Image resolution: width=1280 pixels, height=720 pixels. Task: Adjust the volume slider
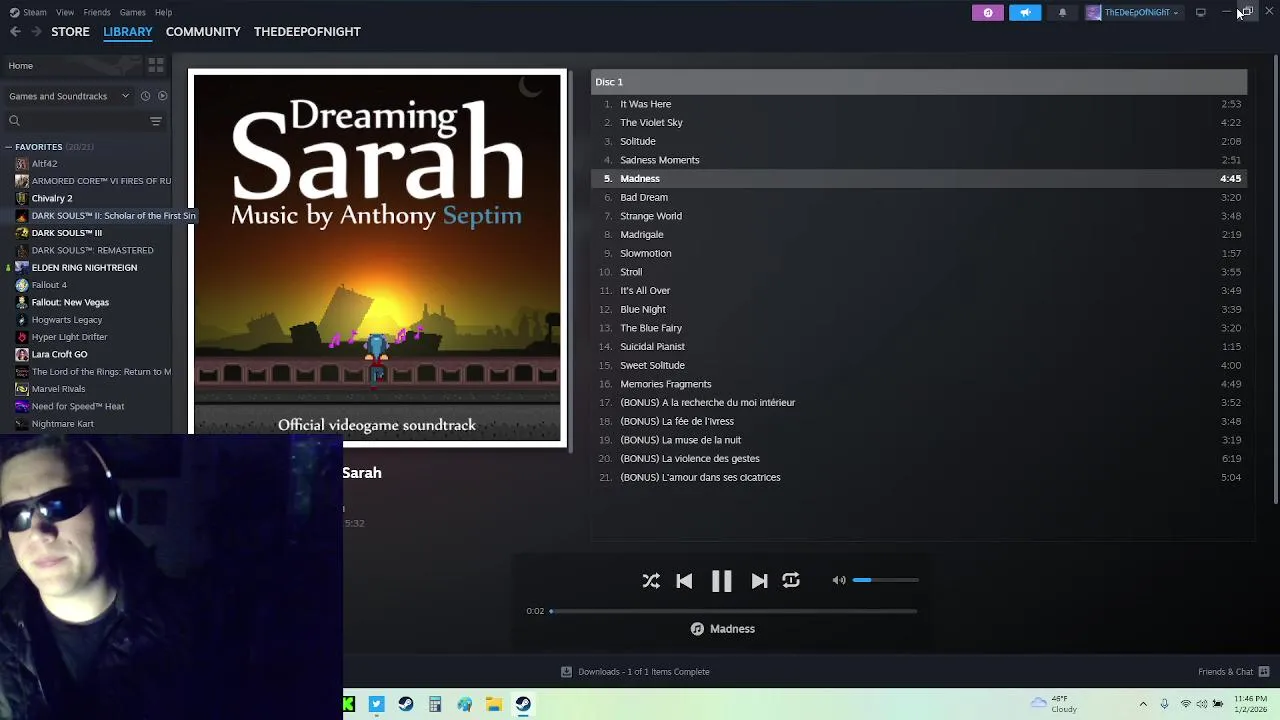point(885,580)
